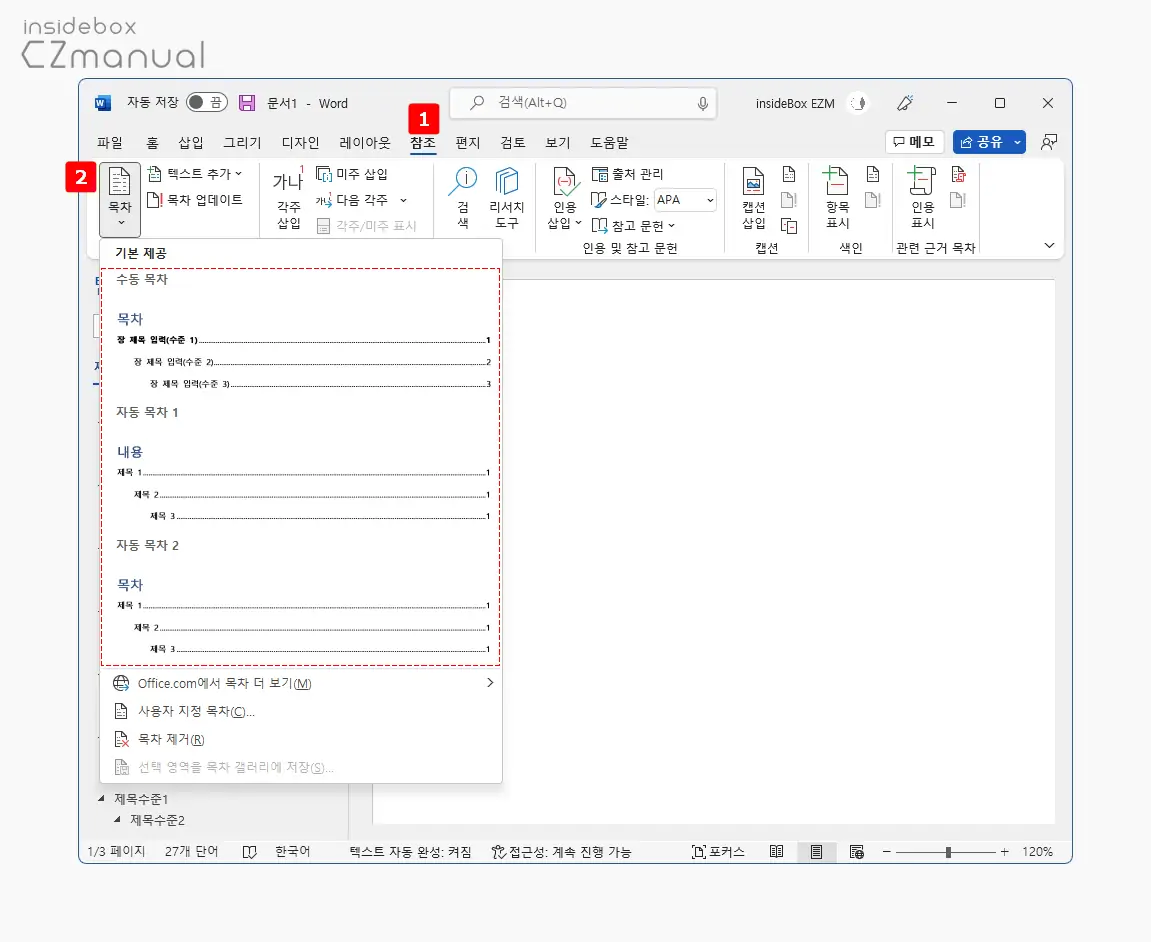The image size is (1151, 942).
Task: Switch to the 삽입 ribbon tab
Action: (191, 142)
